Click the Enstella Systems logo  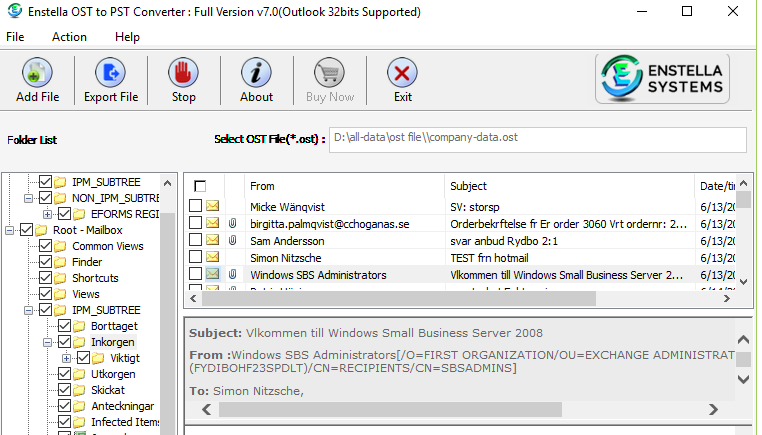point(662,79)
